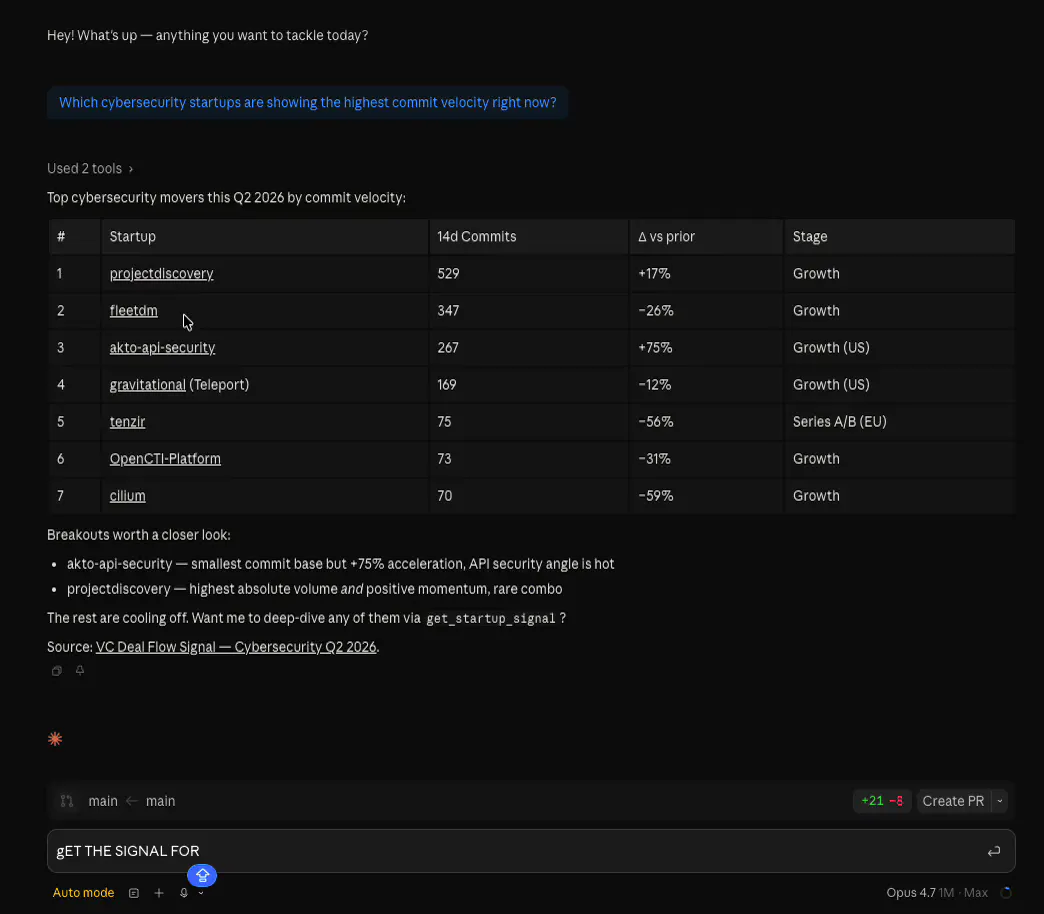The height and width of the screenshot is (914, 1044).
Task: Click the bell icon below the response
Action: [x=80, y=670]
